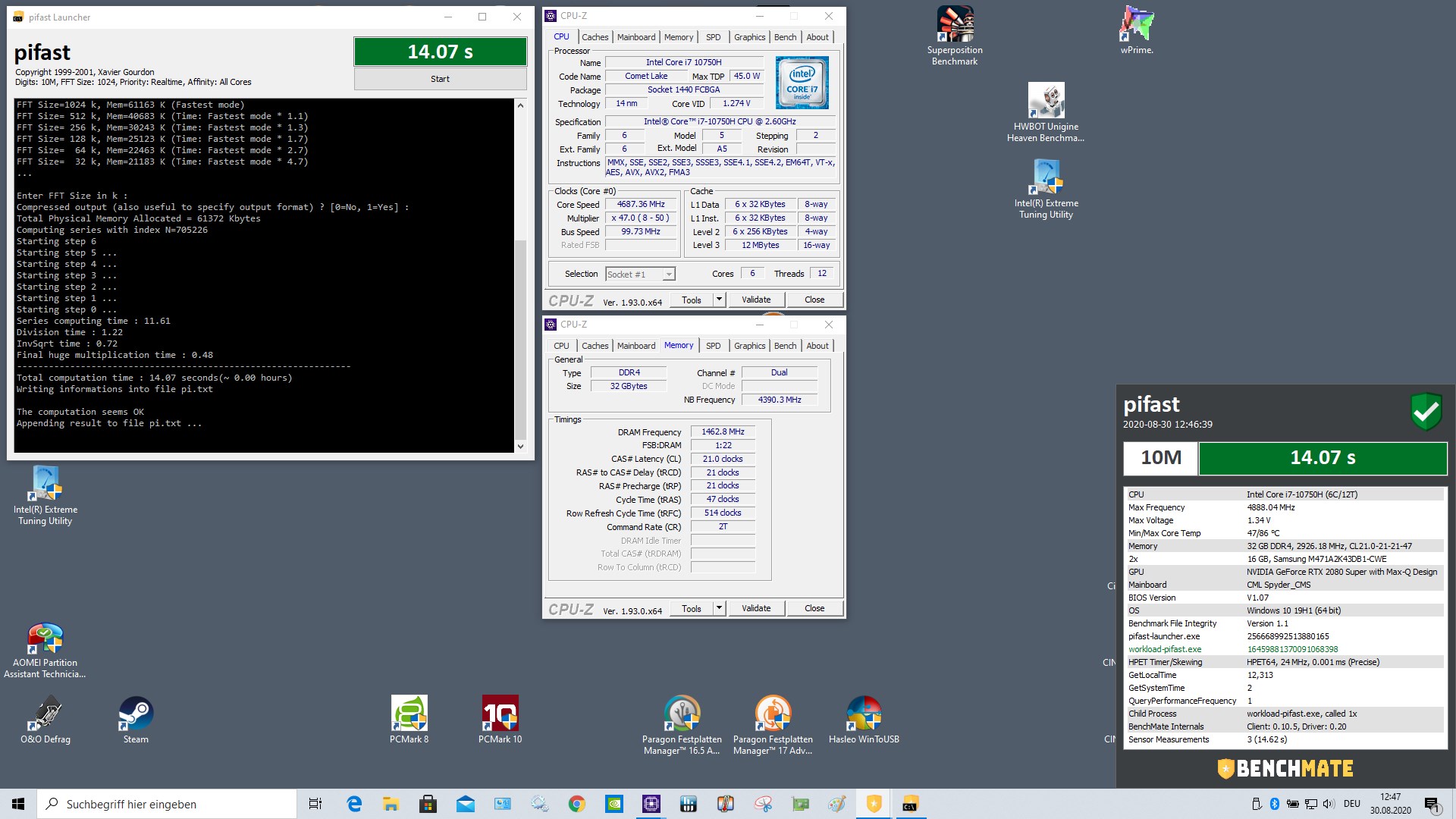Click the Intel Core i7 logo in CPU-Z
The width and height of the screenshot is (1456, 819).
802,83
